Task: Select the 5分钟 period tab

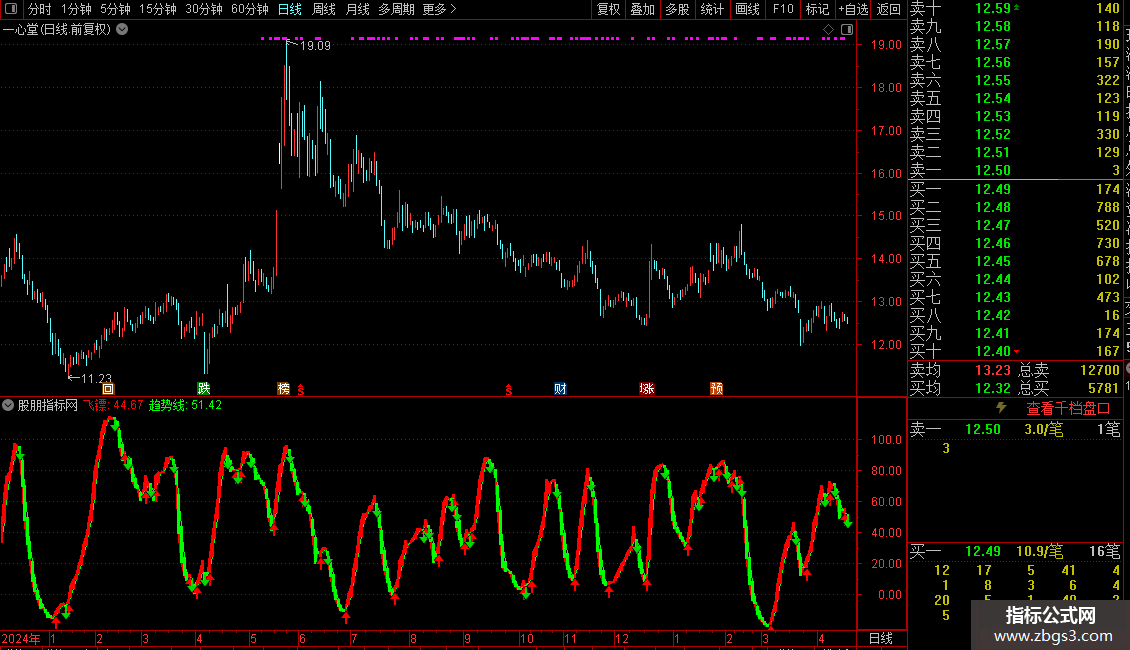Action: 115,9
